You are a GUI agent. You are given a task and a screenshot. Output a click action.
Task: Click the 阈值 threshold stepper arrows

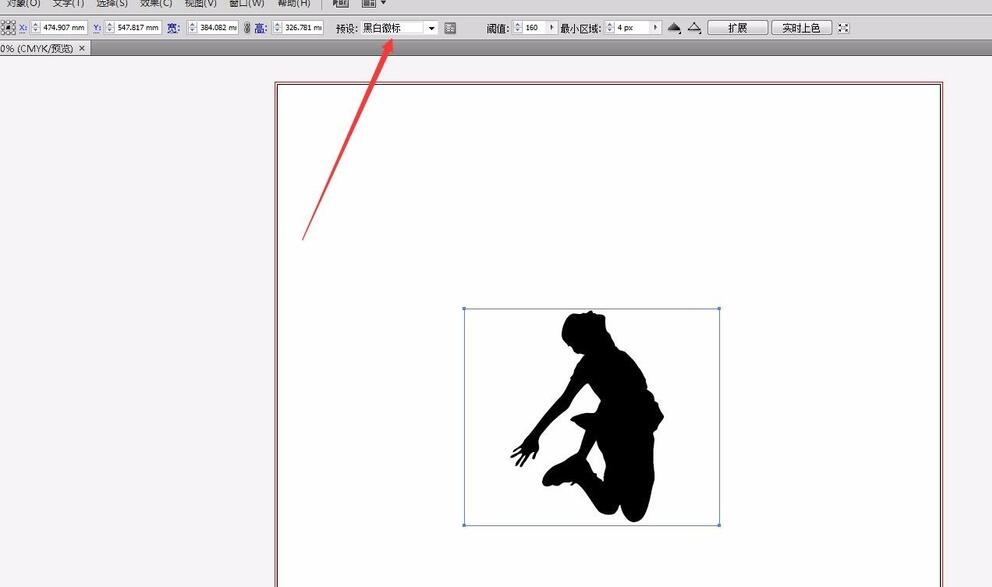click(x=518, y=28)
